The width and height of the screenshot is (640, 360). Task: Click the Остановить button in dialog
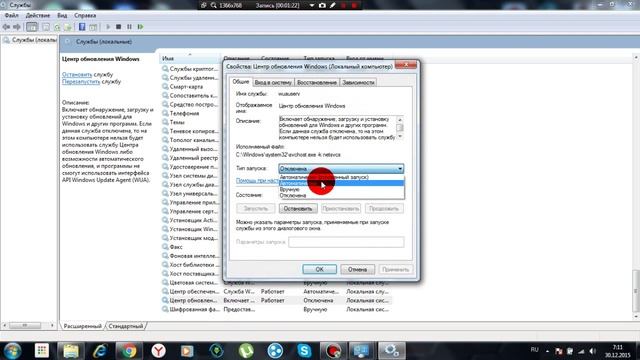click(x=298, y=209)
